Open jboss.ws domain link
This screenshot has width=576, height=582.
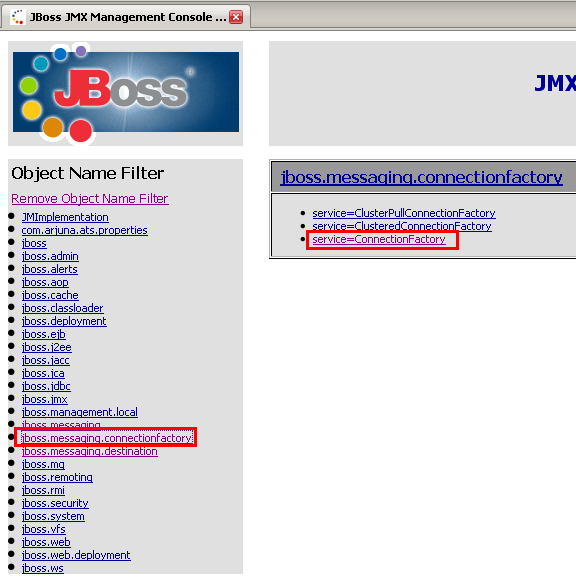point(42,568)
